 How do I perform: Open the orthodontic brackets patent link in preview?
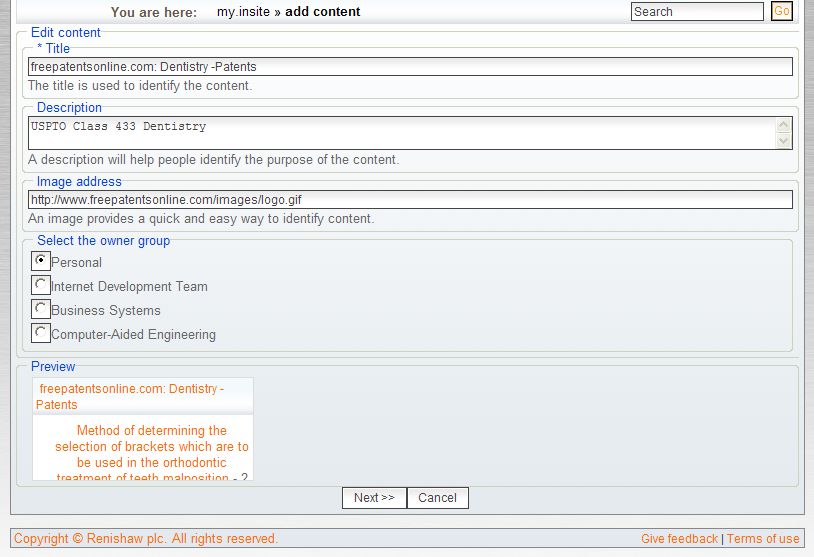click(x=151, y=454)
